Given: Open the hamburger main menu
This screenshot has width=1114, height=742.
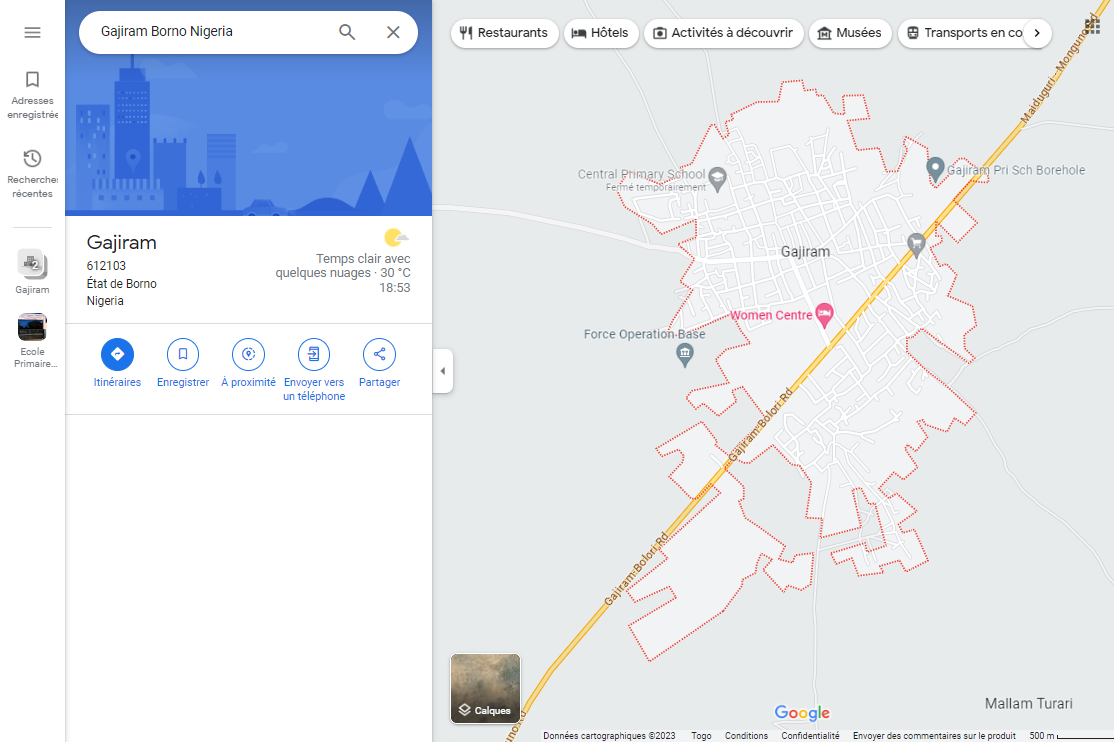Looking at the screenshot, I should [32, 32].
